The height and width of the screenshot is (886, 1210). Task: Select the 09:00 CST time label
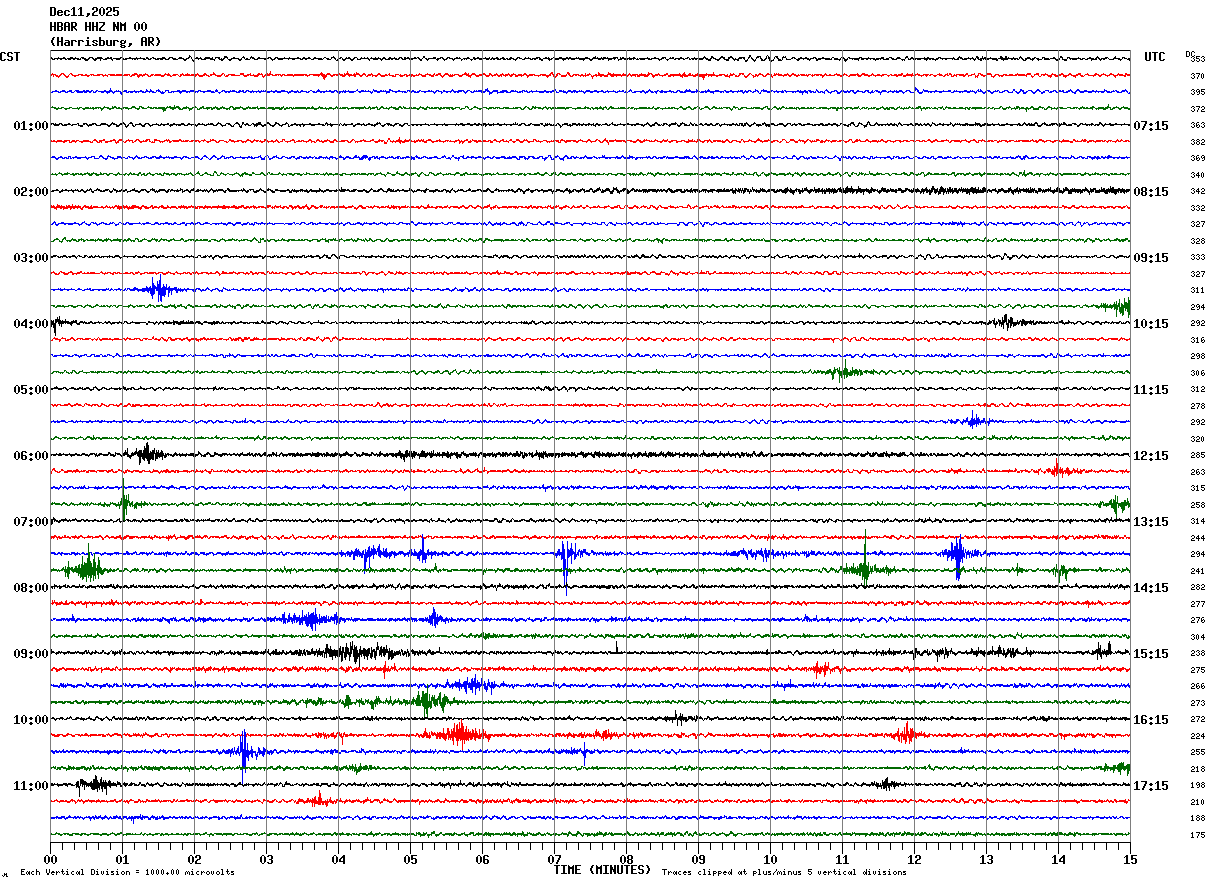click(31, 654)
